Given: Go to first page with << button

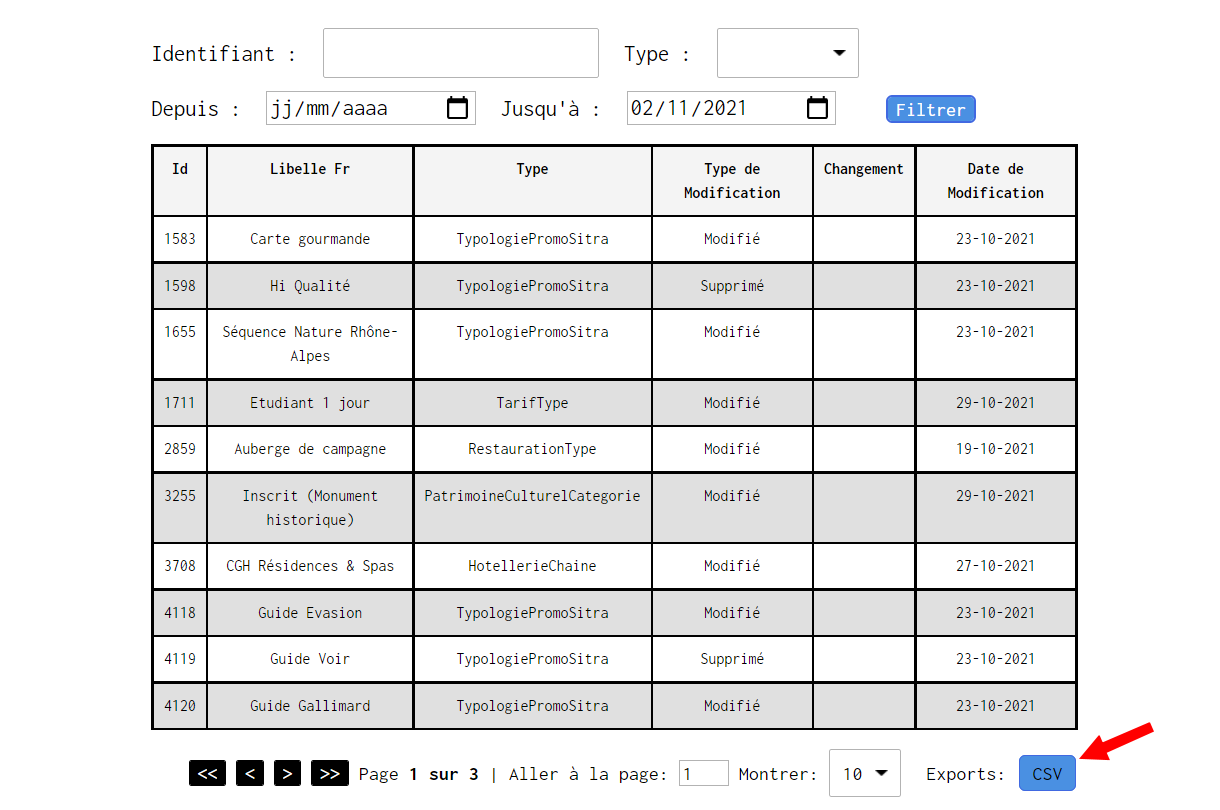Looking at the screenshot, I should [x=207, y=773].
